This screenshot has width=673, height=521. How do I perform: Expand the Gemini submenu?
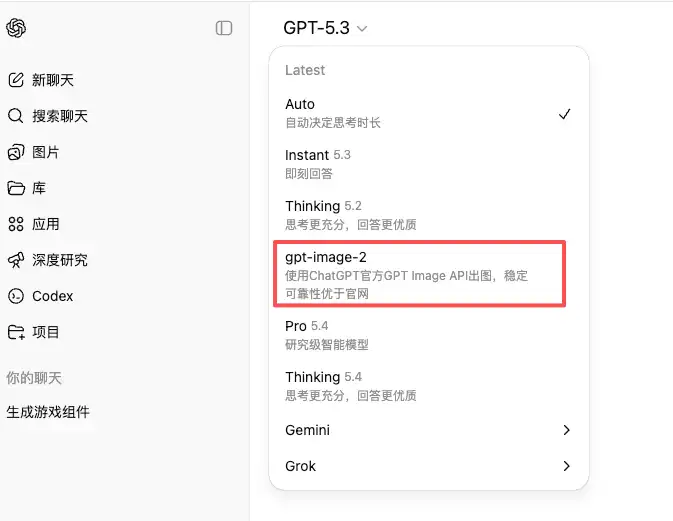pos(428,430)
